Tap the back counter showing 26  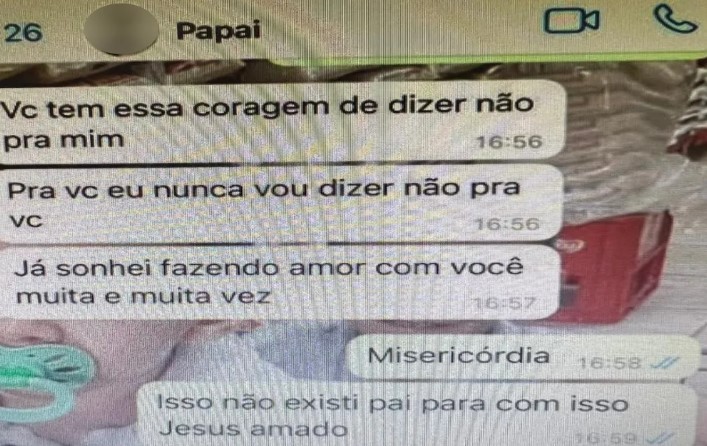pyautogui.click(x=23, y=32)
